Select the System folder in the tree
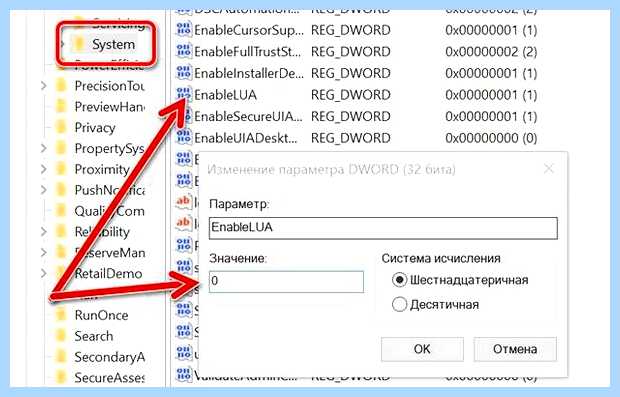 (113, 44)
